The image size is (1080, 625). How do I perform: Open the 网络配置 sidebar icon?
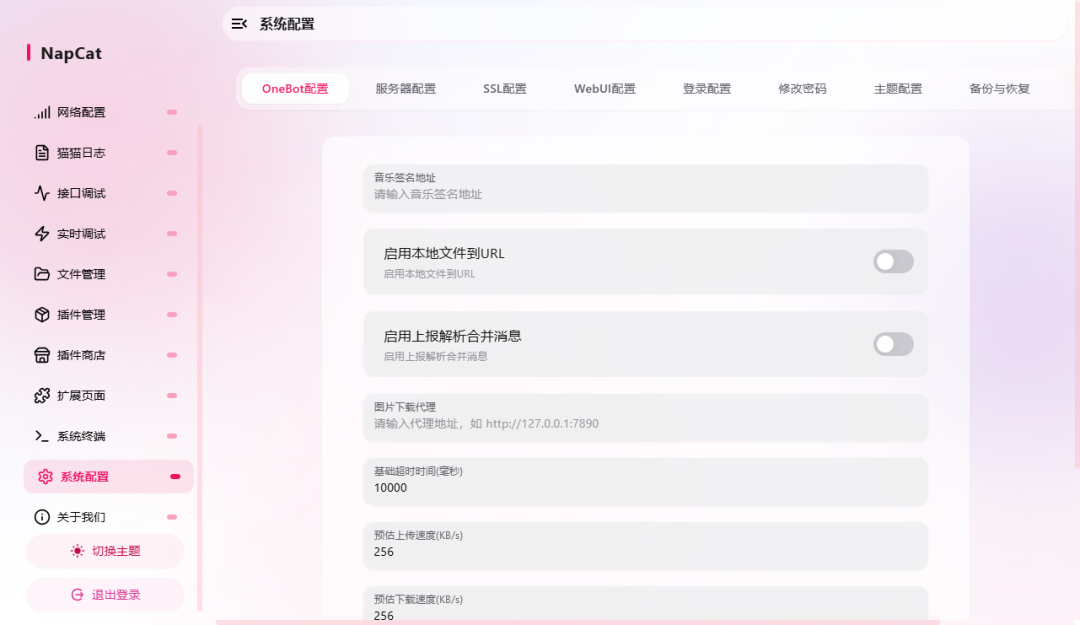click(42, 112)
